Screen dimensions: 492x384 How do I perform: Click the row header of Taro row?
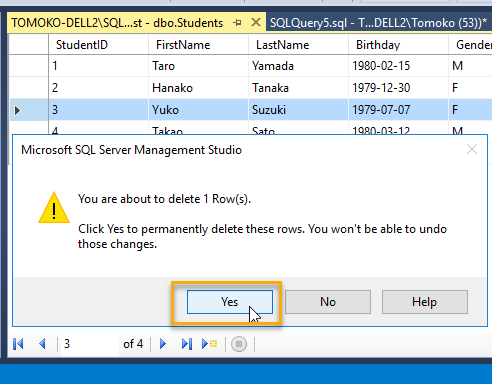[x=29, y=66]
